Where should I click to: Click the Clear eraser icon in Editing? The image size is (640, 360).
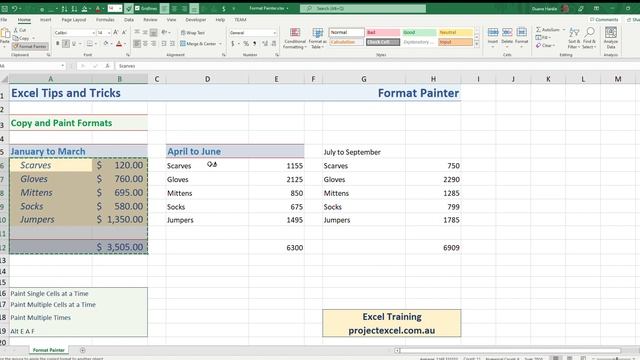[x=538, y=45]
